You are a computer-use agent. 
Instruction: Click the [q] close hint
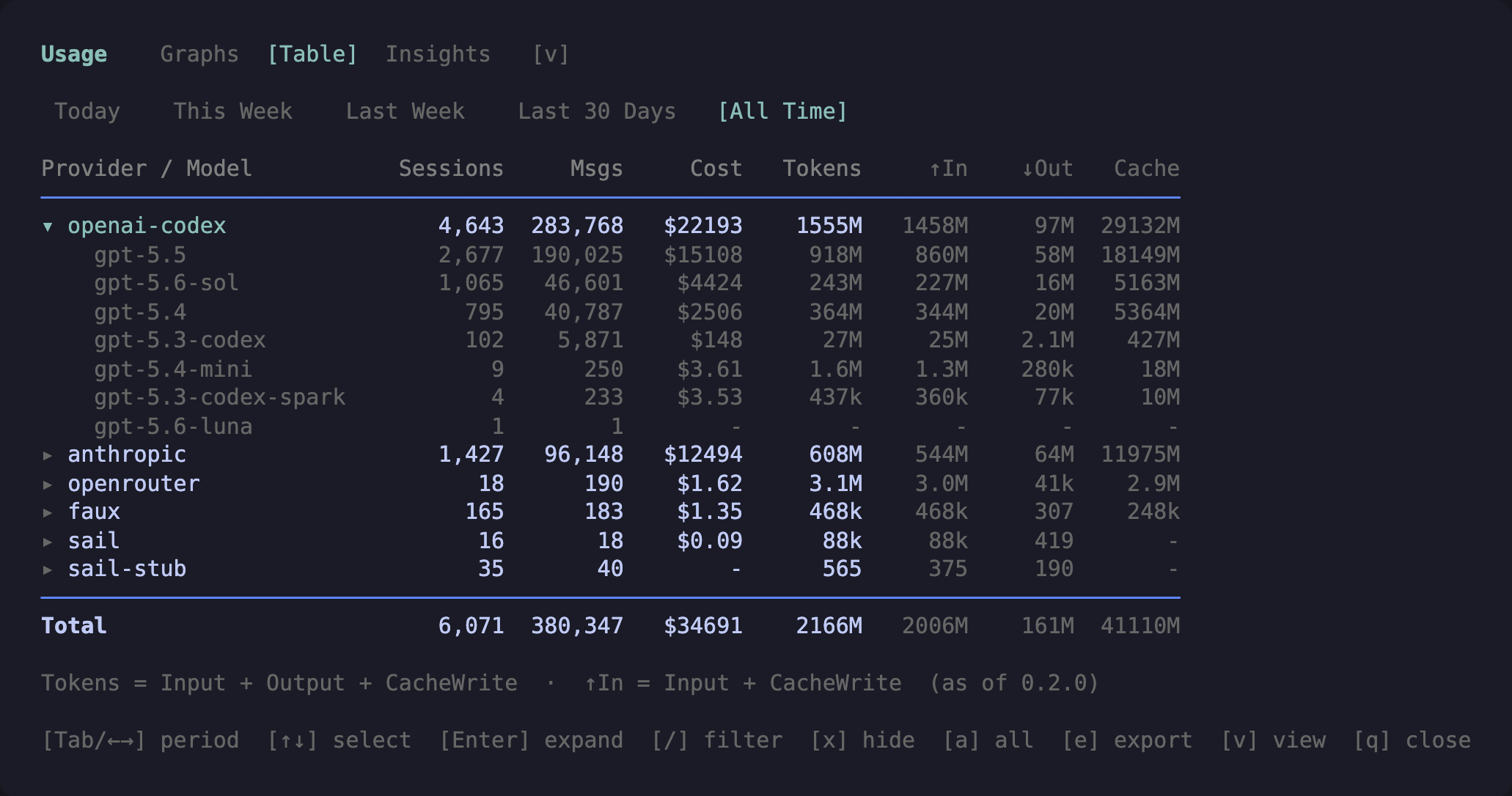[1412, 740]
